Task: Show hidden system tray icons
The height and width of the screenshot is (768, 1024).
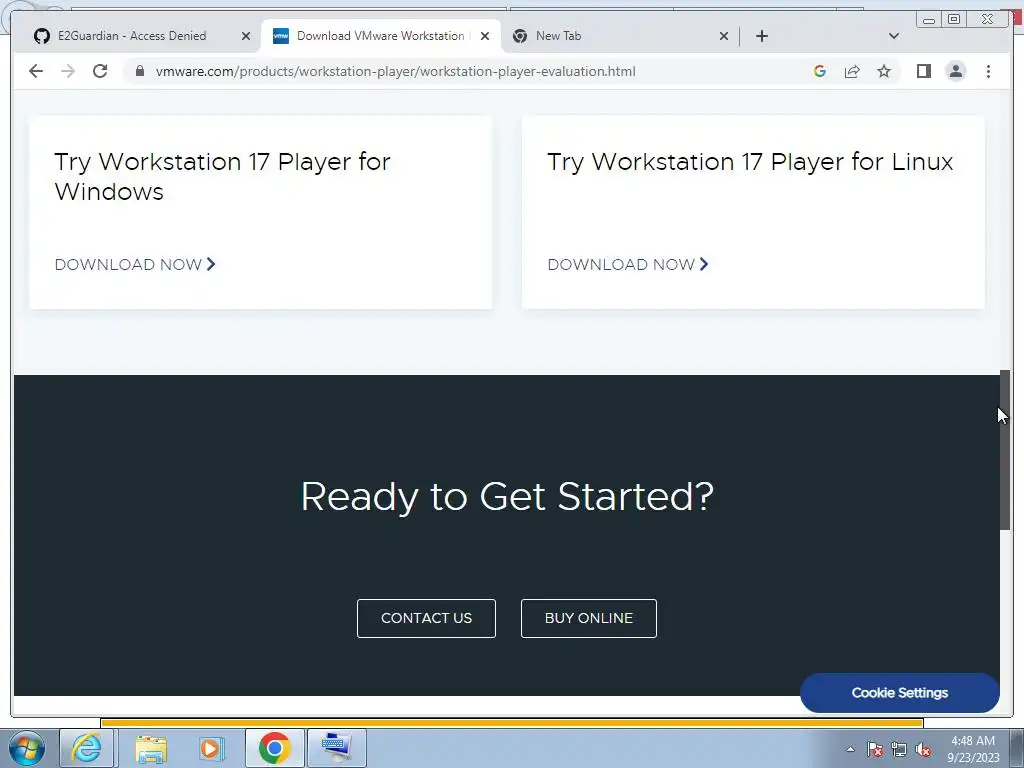Action: pos(850,750)
